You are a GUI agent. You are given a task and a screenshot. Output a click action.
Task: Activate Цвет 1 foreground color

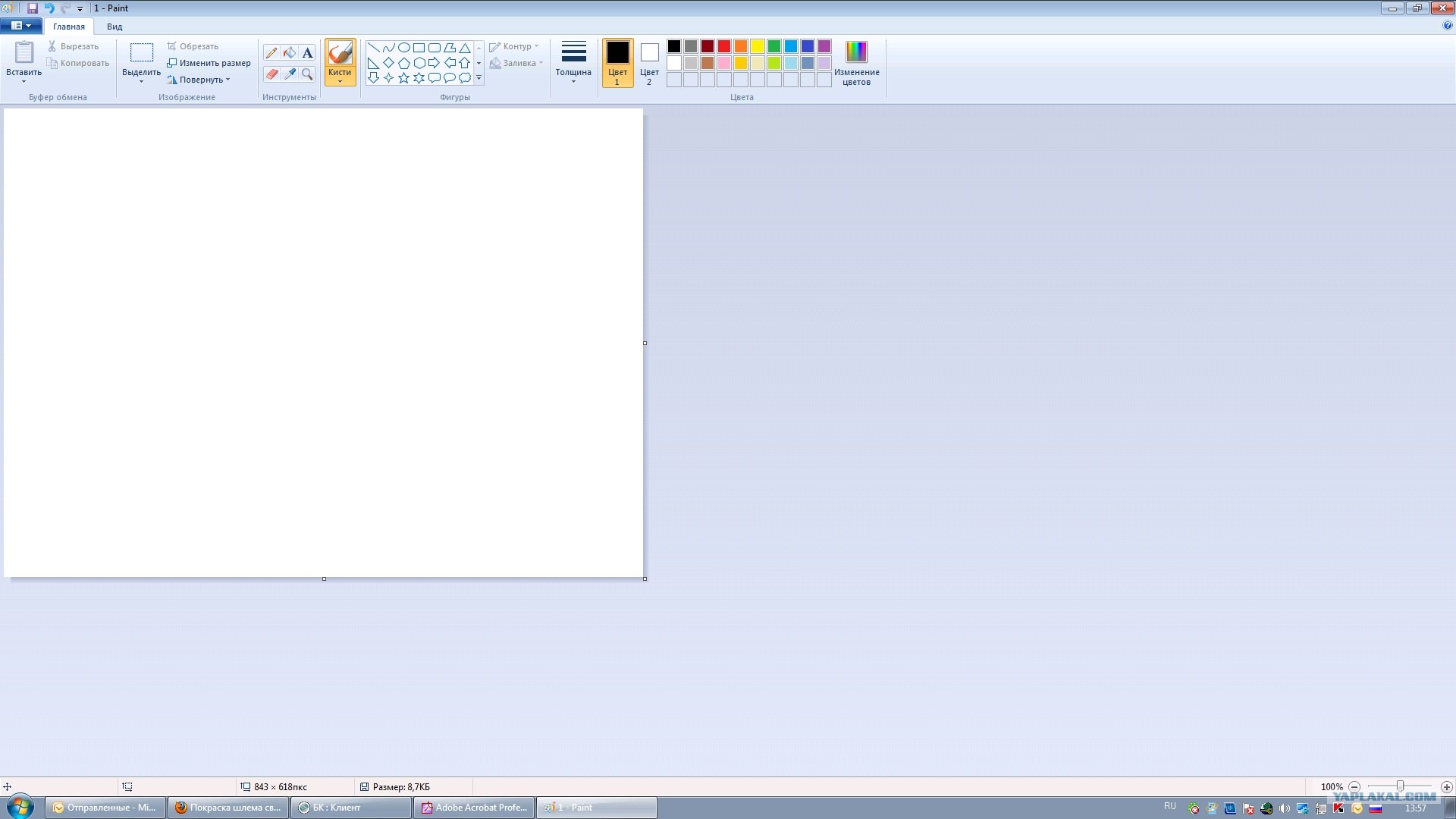click(x=617, y=64)
